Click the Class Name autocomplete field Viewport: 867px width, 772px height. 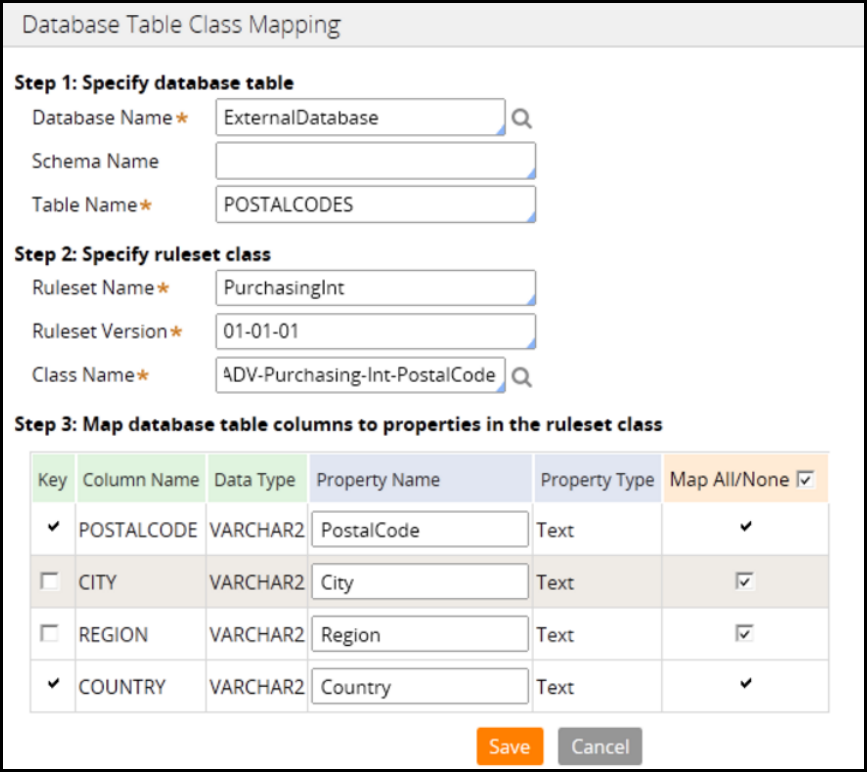(x=360, y=375)
